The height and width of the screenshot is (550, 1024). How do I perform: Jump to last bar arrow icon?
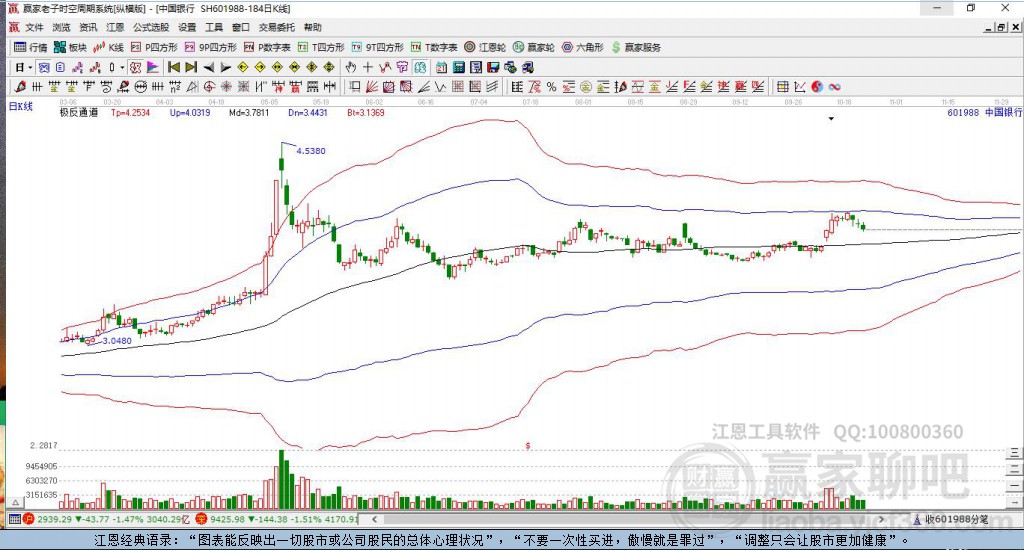pos(191,67)
